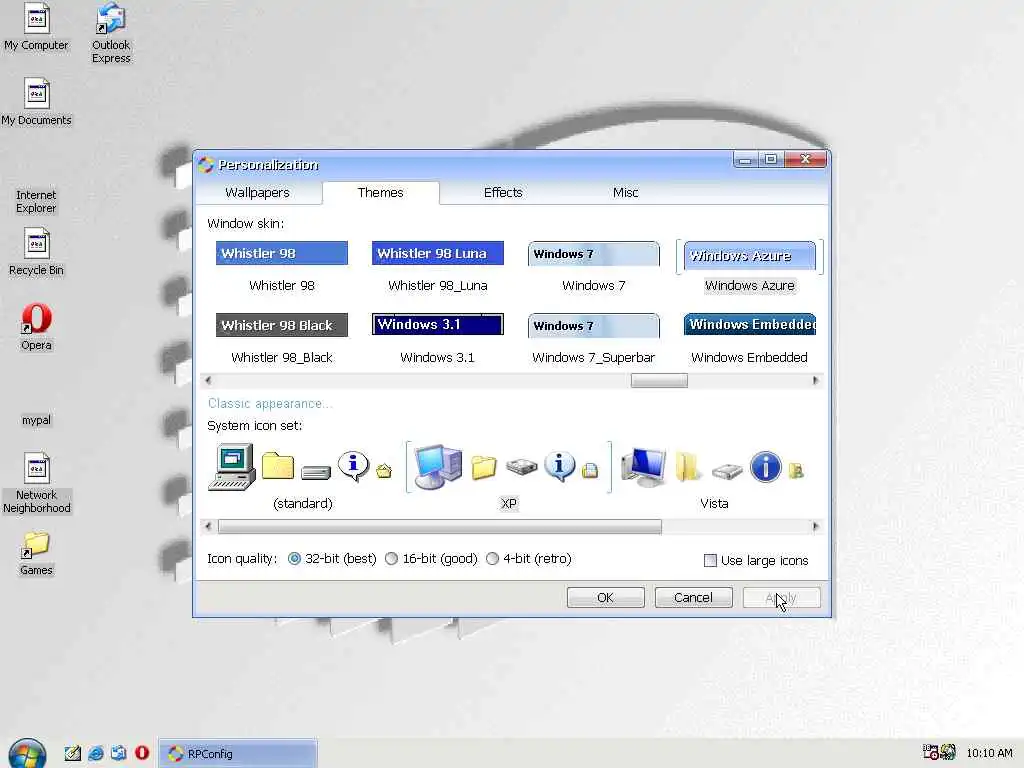The height and width of the screenshot is (768, 1024).
Task: Click the Whistler 98_Luna skin label
Action: 438,285
